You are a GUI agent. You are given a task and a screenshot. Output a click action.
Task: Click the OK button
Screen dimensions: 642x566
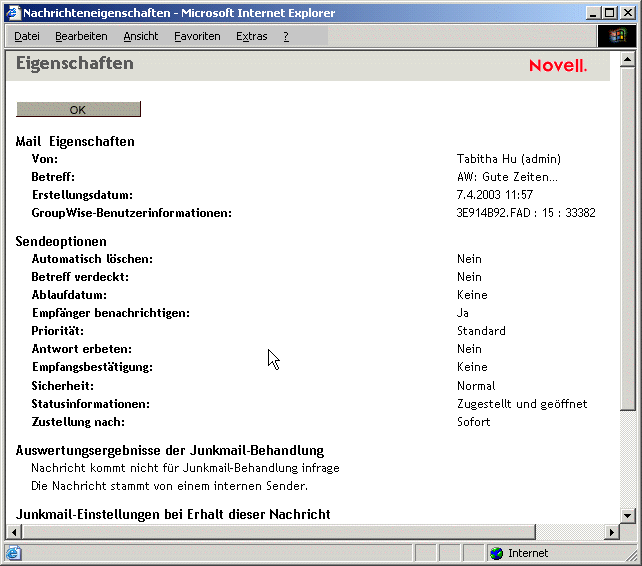point(78,109)
